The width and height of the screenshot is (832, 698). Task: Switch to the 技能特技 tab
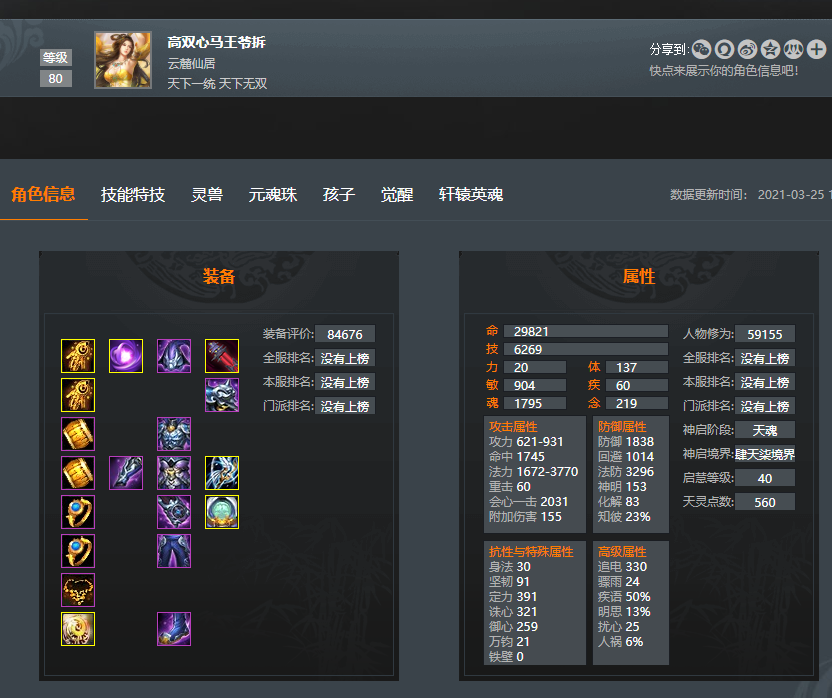[x=133, y=194]
